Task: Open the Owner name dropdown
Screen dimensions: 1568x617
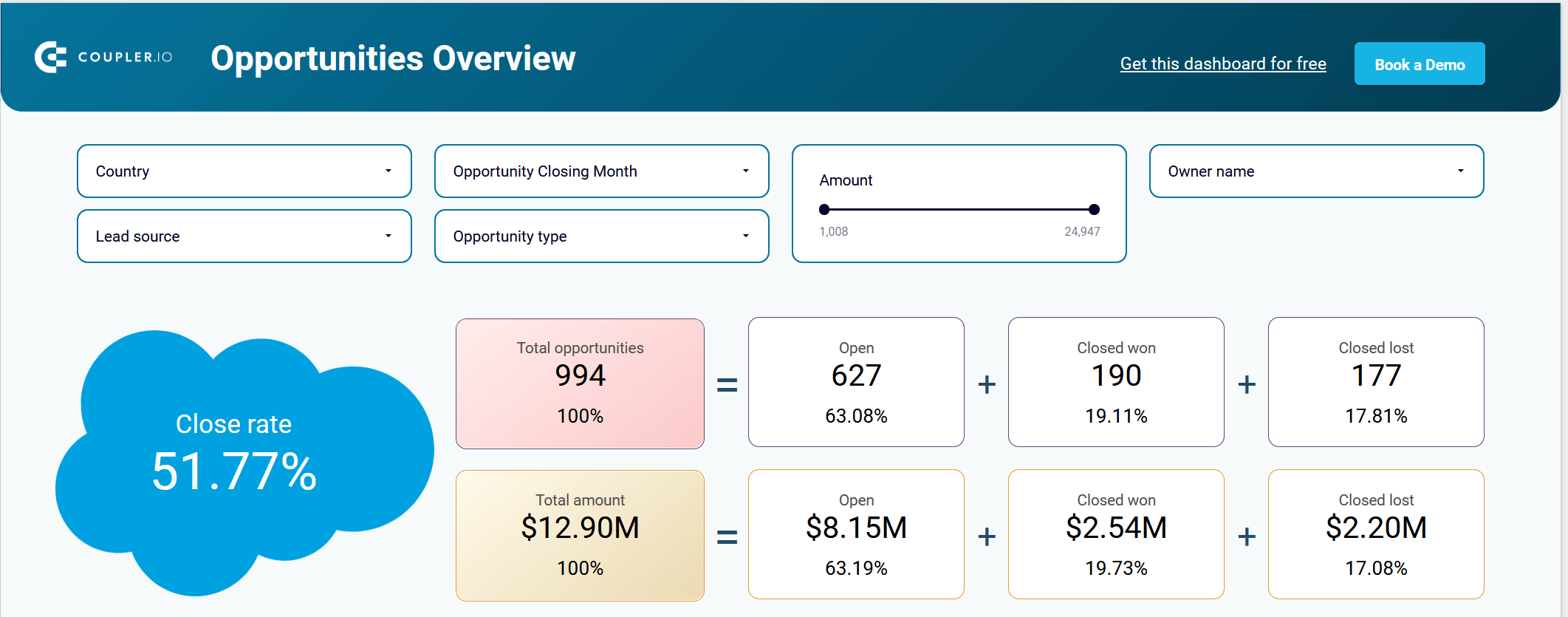Action: pos(1317,171)
